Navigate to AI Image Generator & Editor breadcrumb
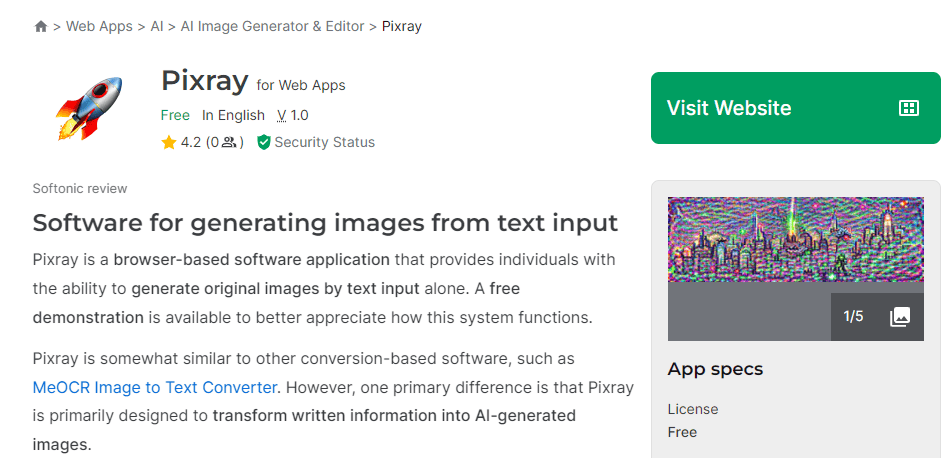Viewport: 951px width, 458px height. click(x=272, y=27)
